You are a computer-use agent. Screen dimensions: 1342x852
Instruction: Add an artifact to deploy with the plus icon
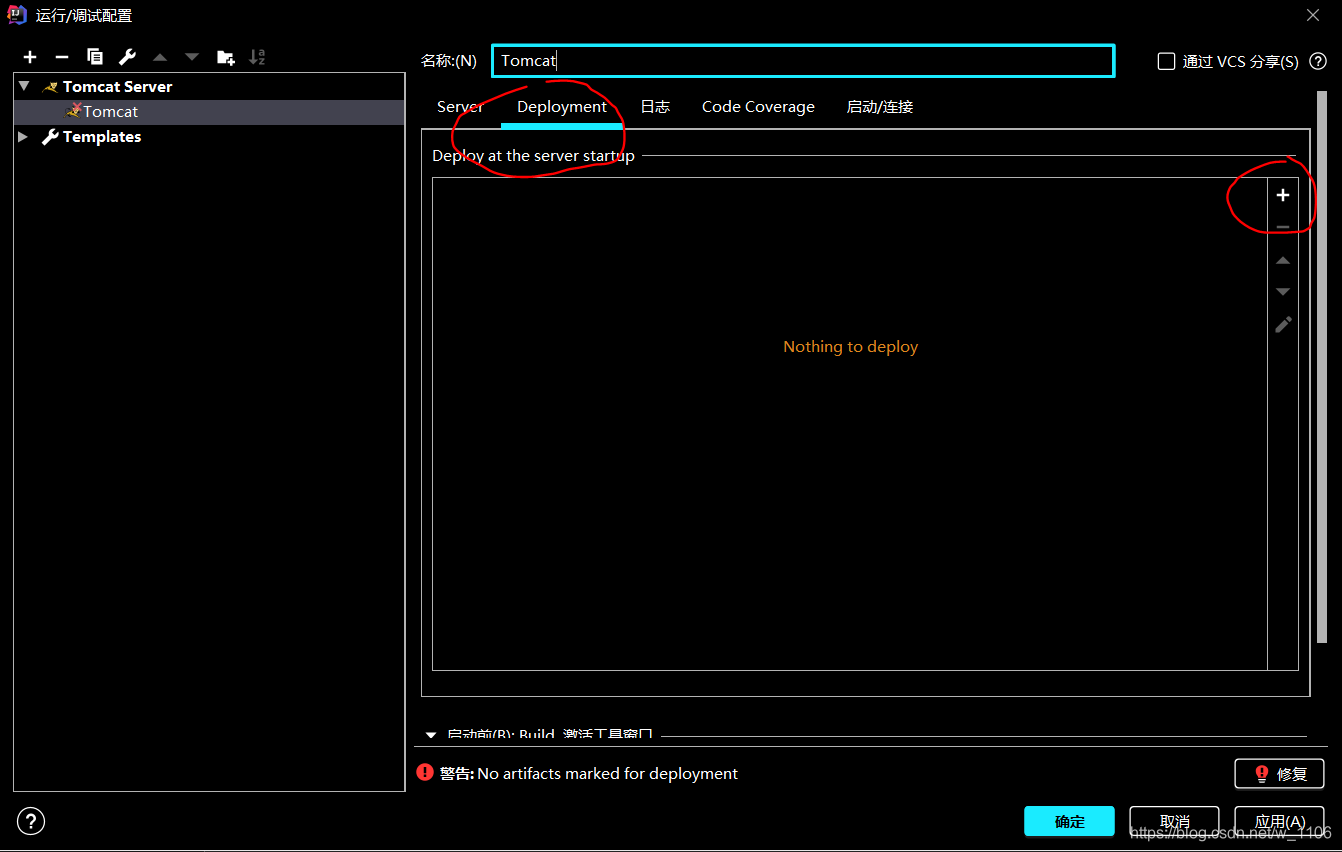pyautogui.click(x=1283, y=195)
